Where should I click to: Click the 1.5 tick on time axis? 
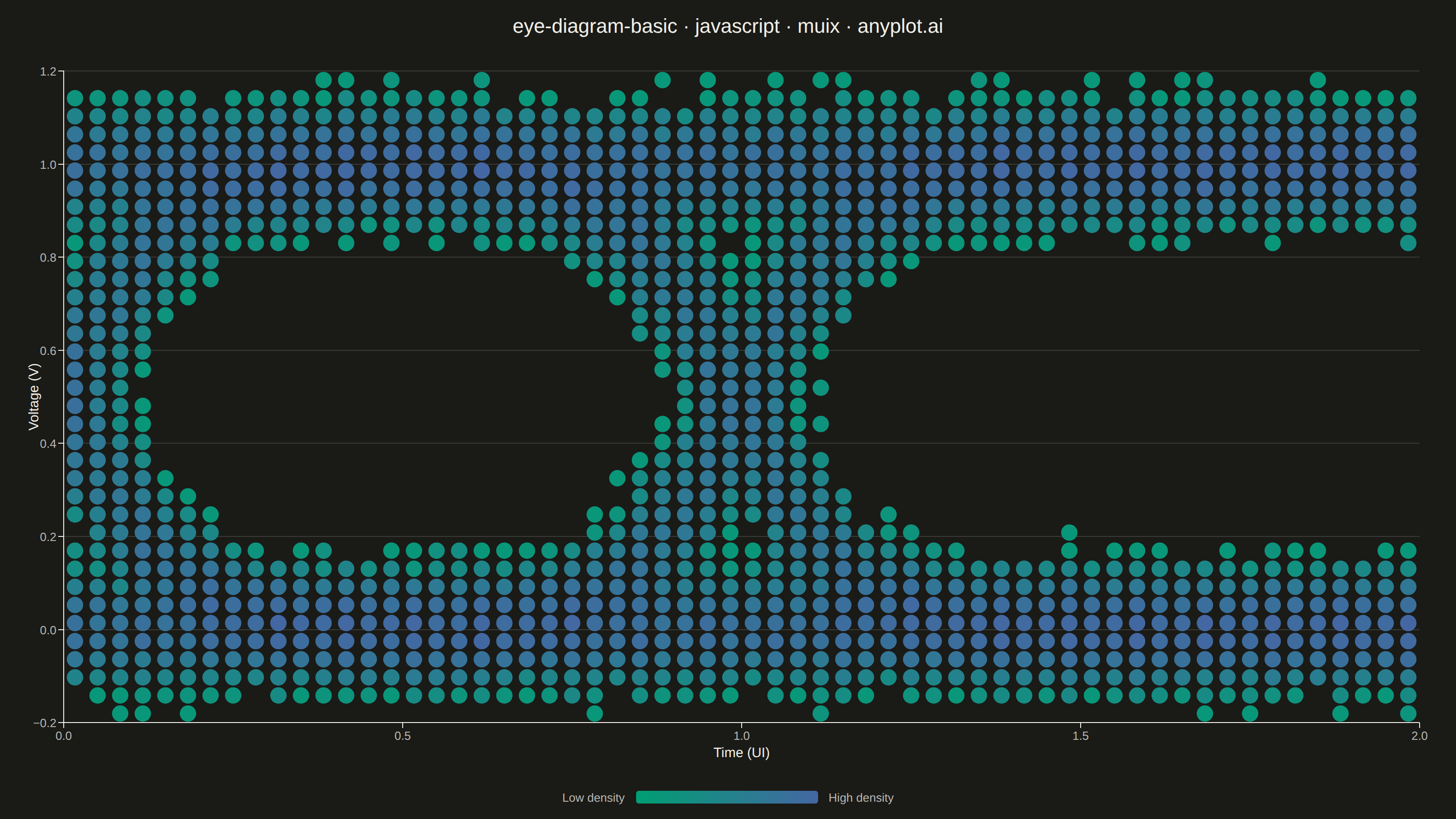pyautogui.click(x=1080, y=736)
